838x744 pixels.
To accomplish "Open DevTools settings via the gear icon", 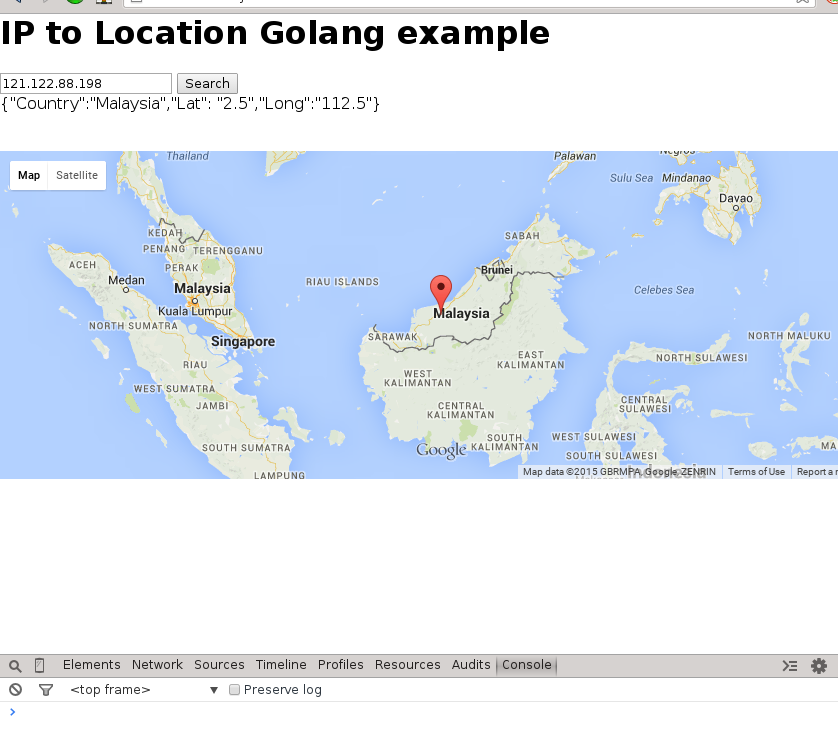I will [x=819, y=665].
